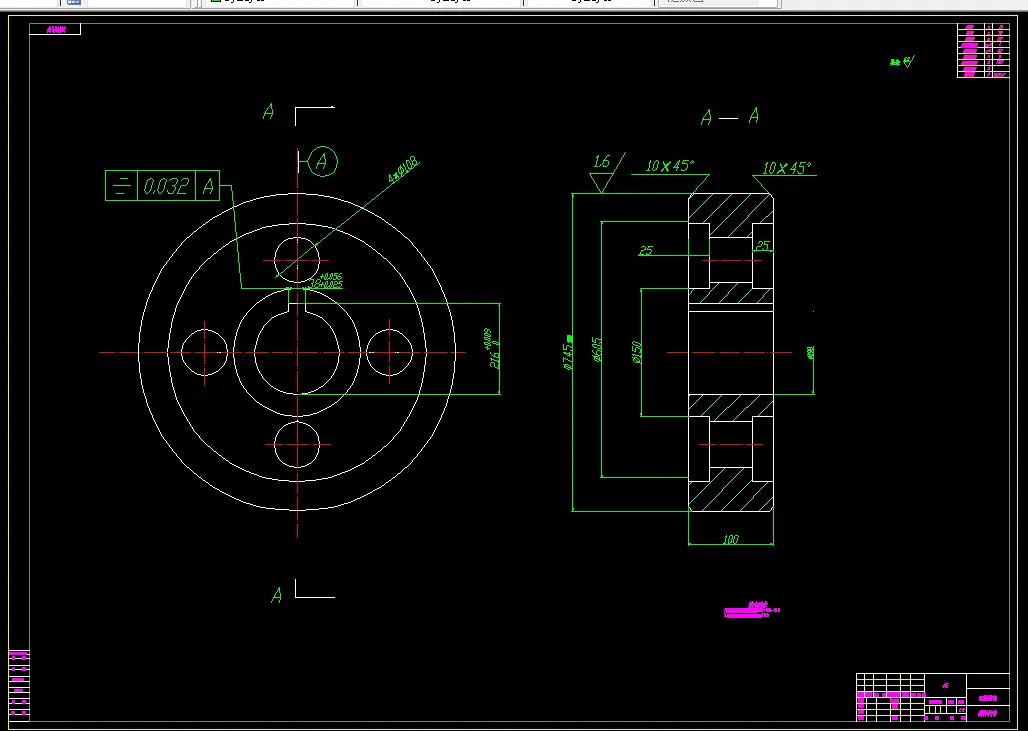Select the 10×45° chamfer note farthest from roughness symbol

[x=787, y=168]
